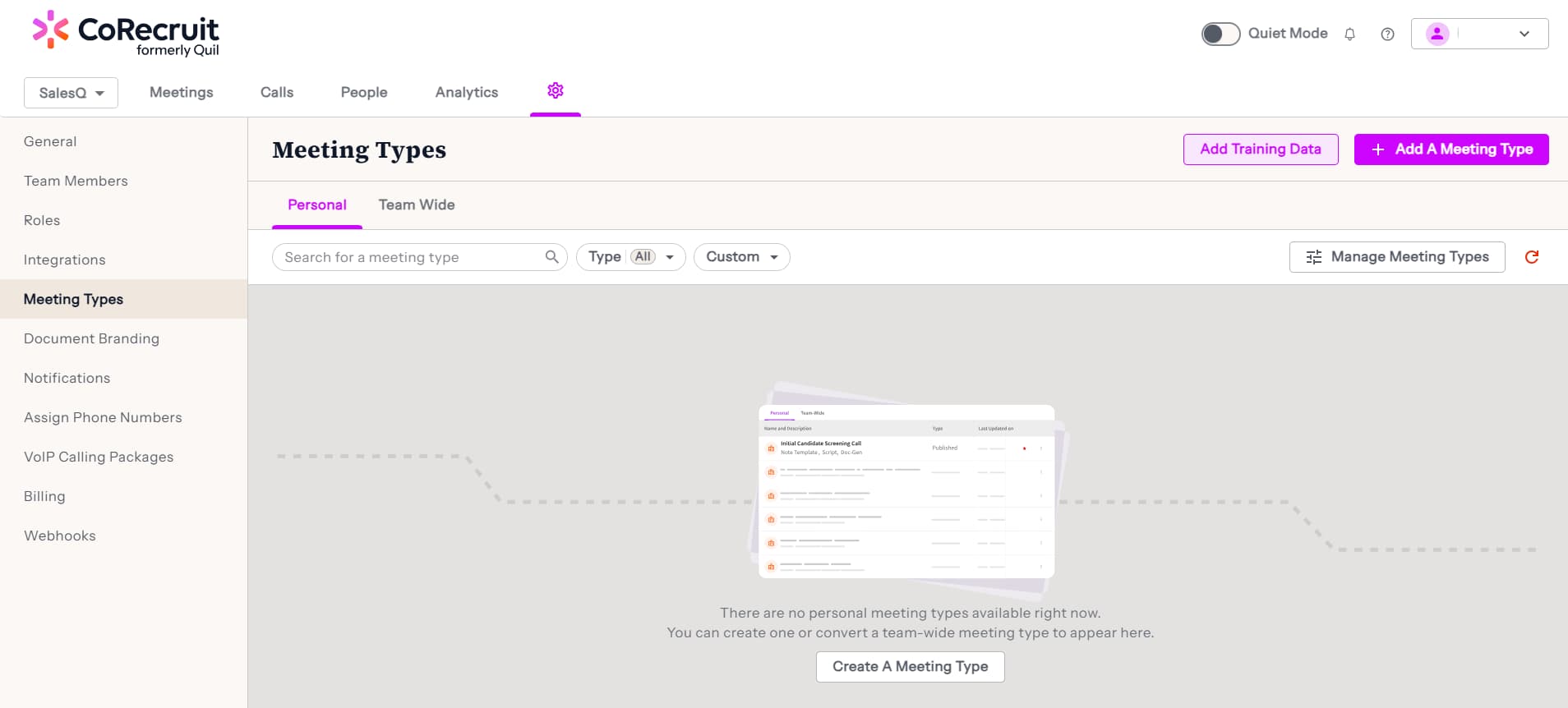This screenshot has width=1568, height=708.
Task: Open the Calls tab
Action: pos(277,92)
